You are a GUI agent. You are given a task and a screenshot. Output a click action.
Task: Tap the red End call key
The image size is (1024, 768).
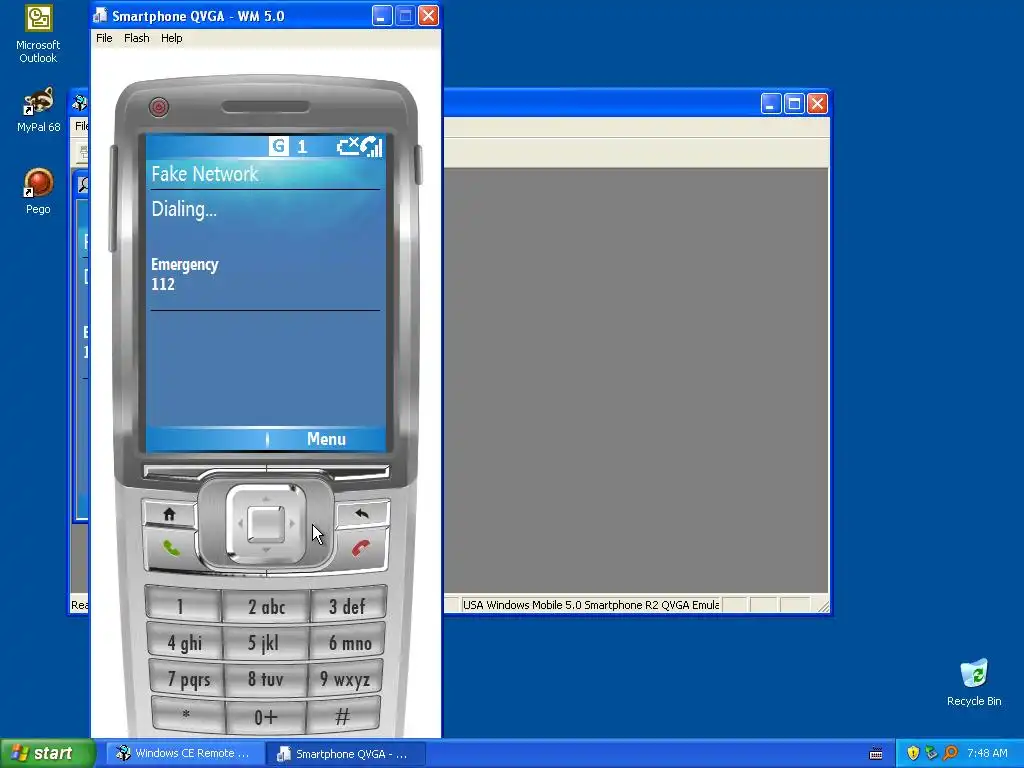point(360,548)
